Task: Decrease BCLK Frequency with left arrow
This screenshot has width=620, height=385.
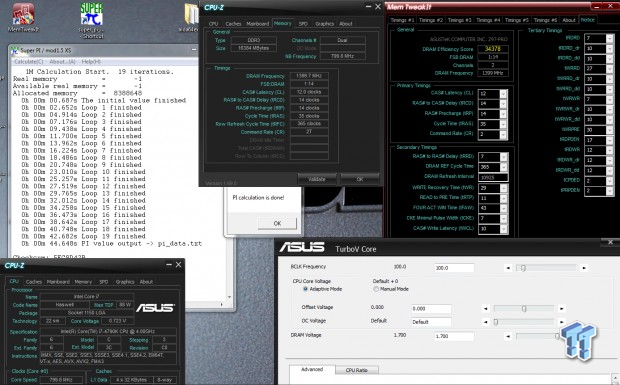Action: tap(508, 268)
